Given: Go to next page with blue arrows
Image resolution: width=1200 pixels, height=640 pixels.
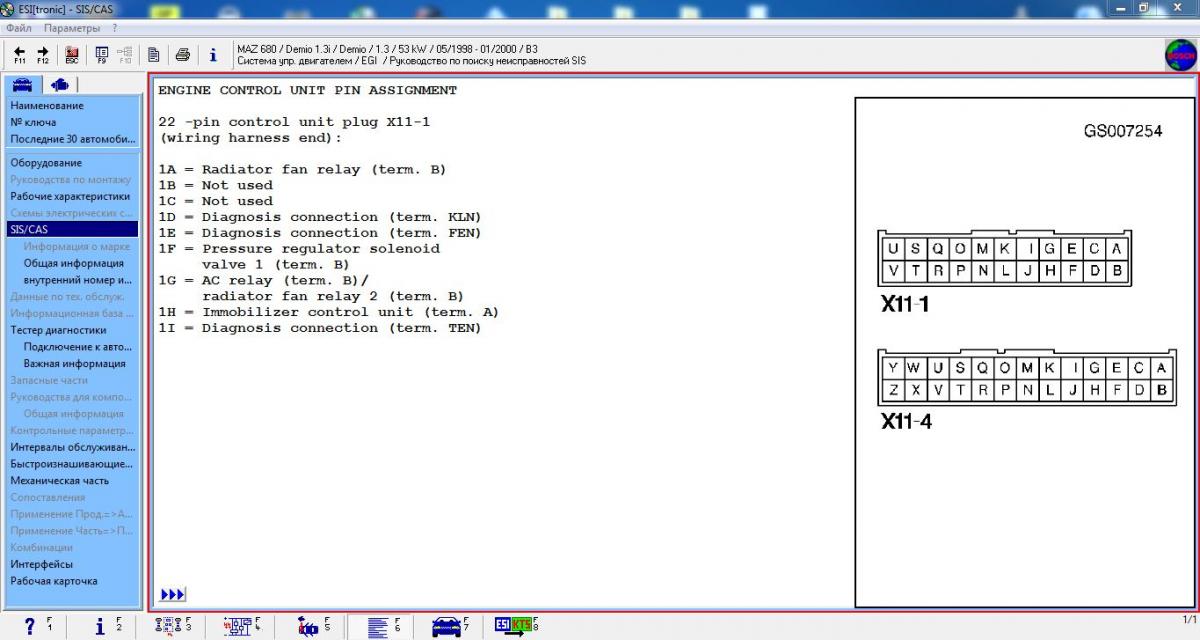Looking at the screenshot, I should [172, 595].
